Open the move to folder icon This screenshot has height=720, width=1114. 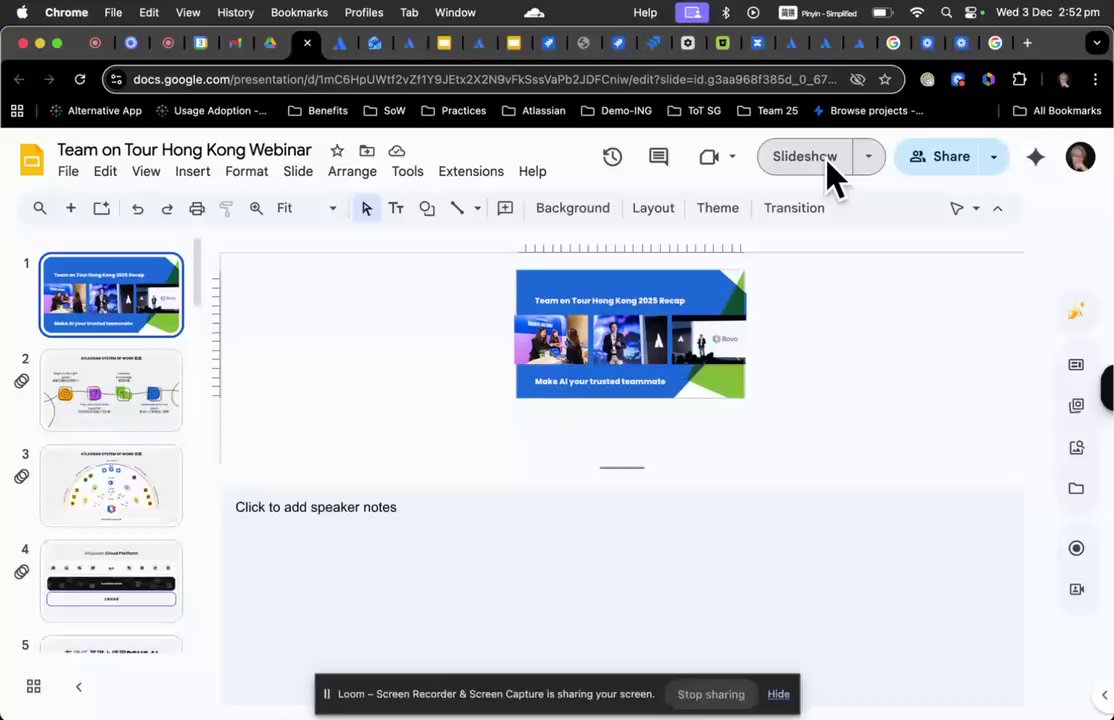[x=367, y=151]
